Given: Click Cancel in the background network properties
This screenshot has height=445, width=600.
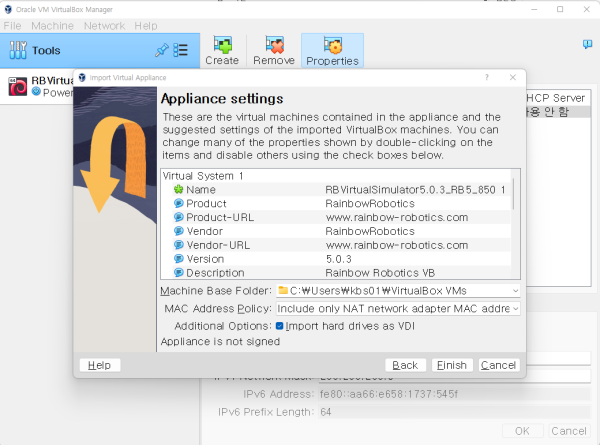Looking at the screenshot, I should point(569,431).
